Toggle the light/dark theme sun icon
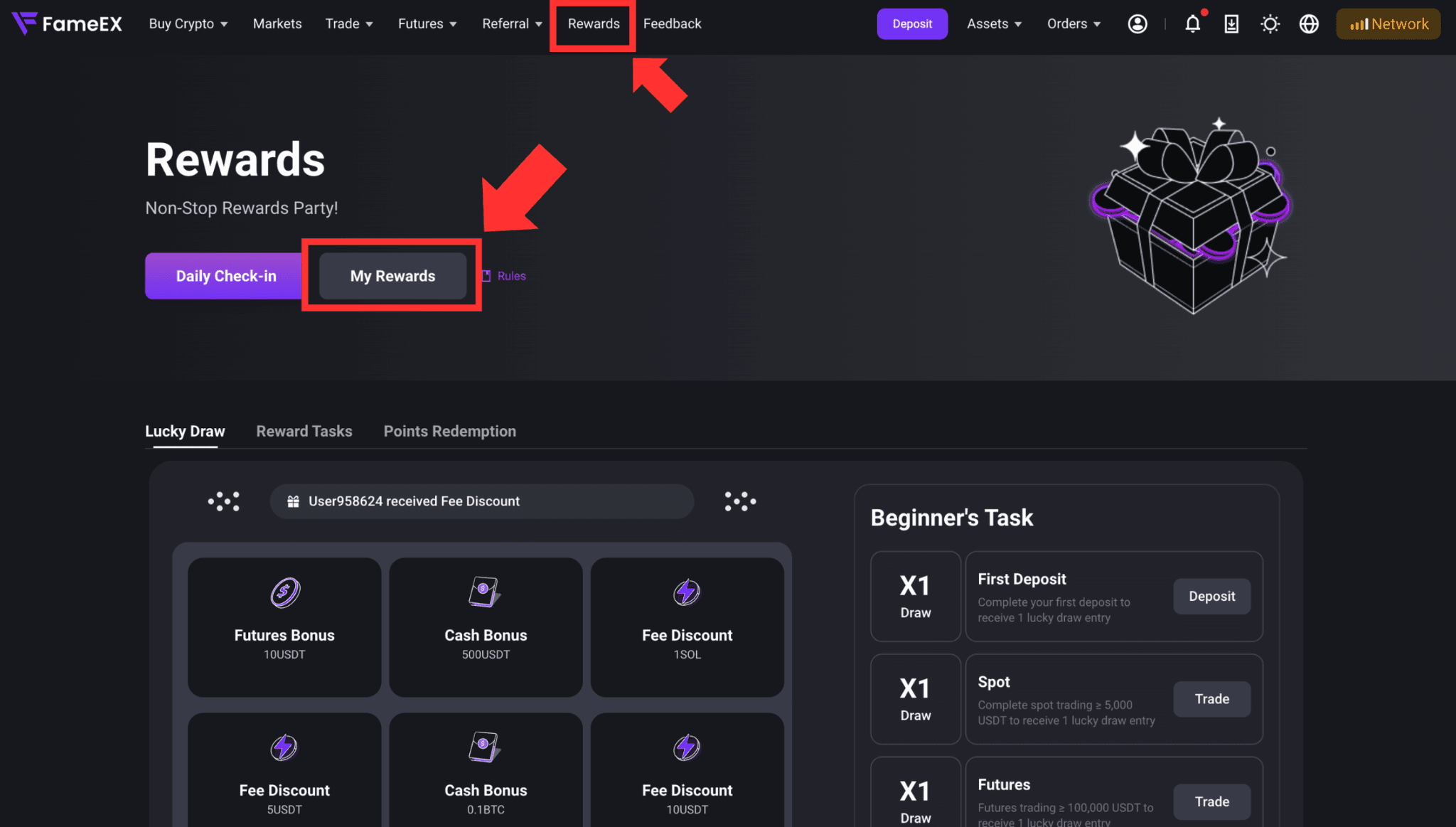 pos(1270,24)
